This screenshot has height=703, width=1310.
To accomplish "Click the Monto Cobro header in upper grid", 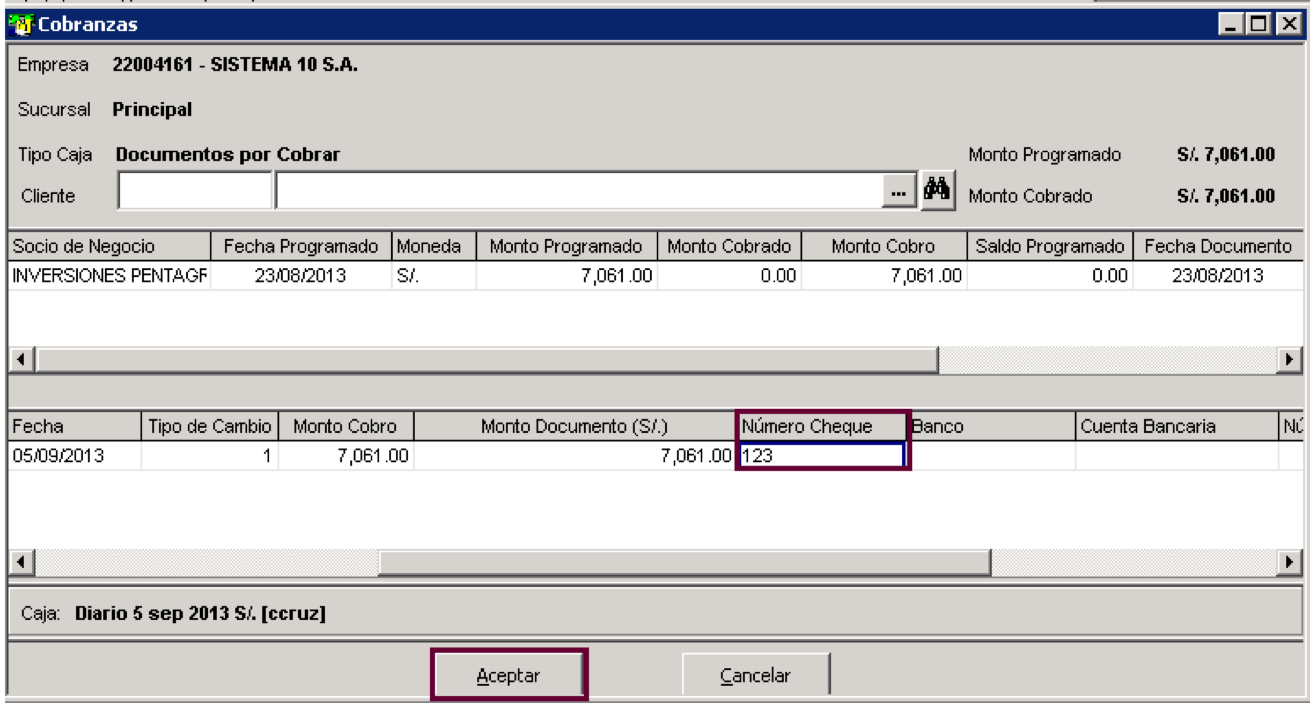I will [x=883, y=246].
